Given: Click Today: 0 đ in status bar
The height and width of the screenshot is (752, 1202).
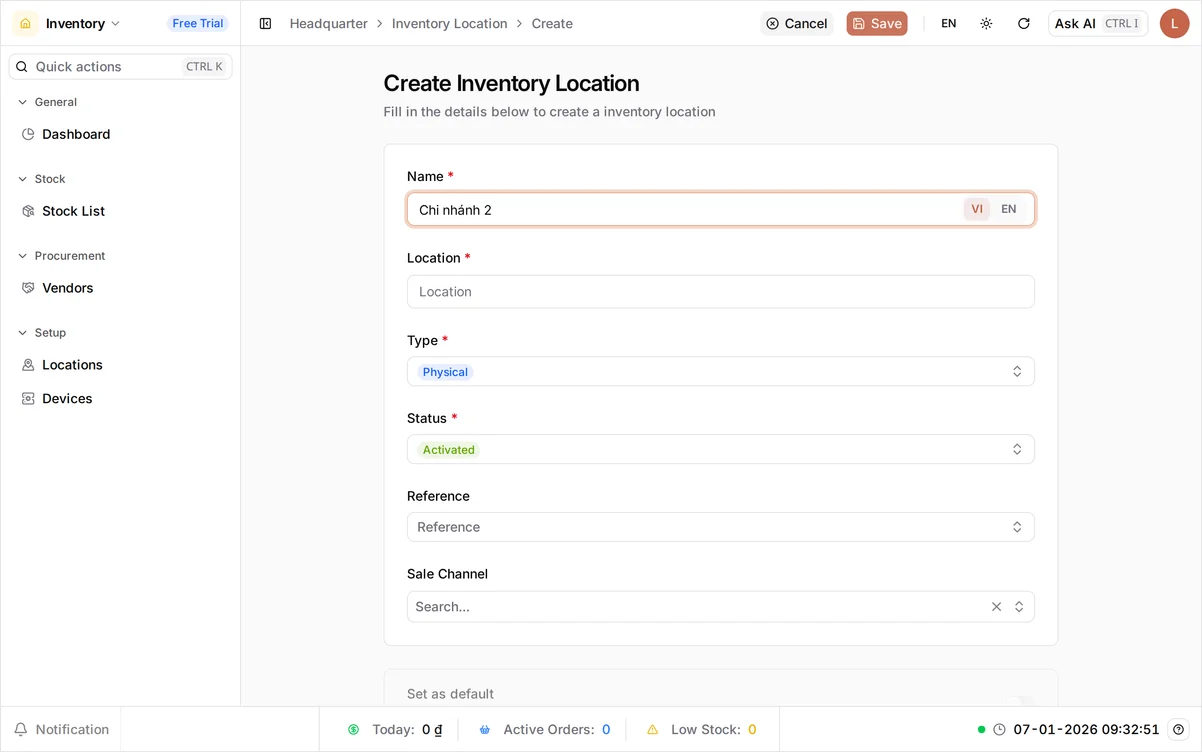Looking at the screenshot, I should click(407, 730).
